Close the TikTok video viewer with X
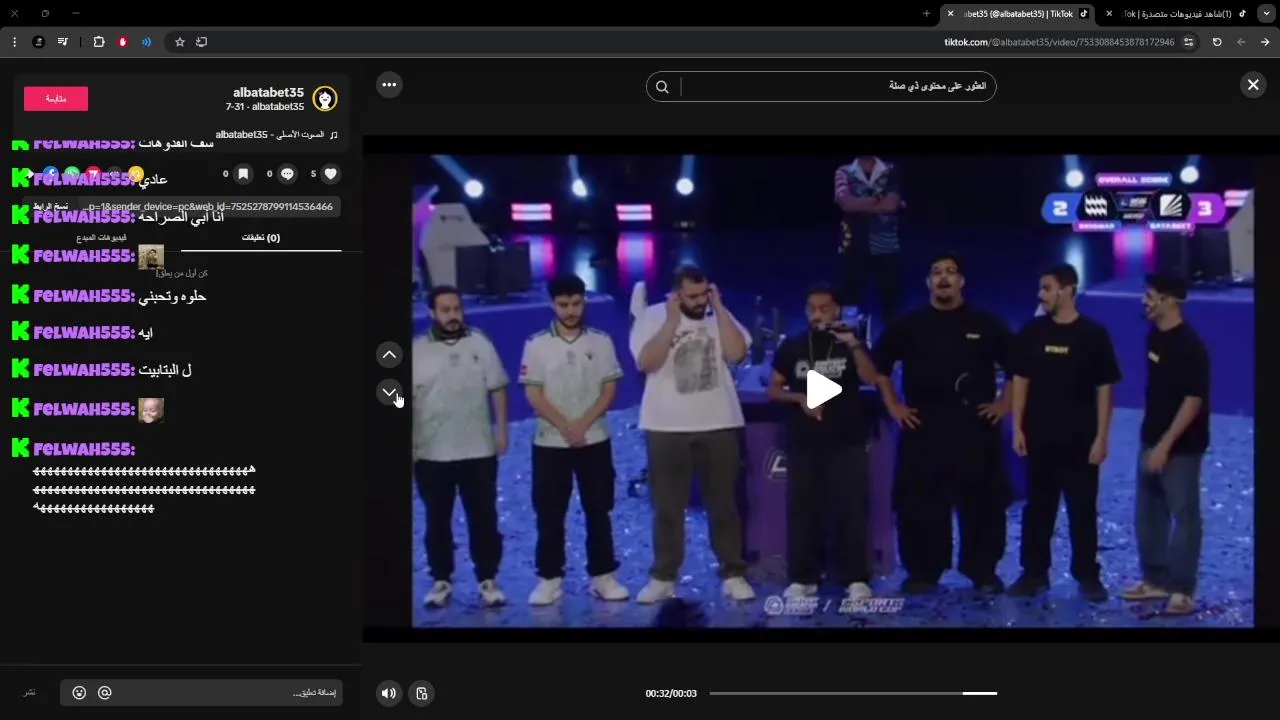The image size is (1280, 720). point(1253,85)
